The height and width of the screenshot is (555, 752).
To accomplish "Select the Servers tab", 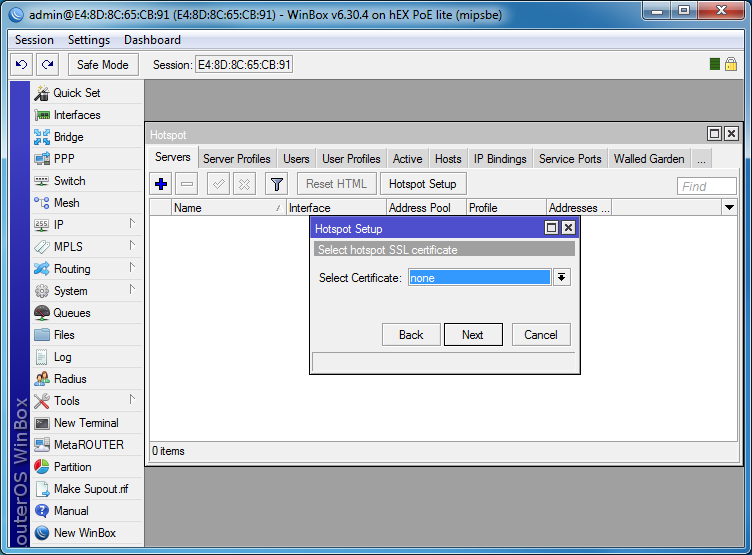I will [173, 157].
